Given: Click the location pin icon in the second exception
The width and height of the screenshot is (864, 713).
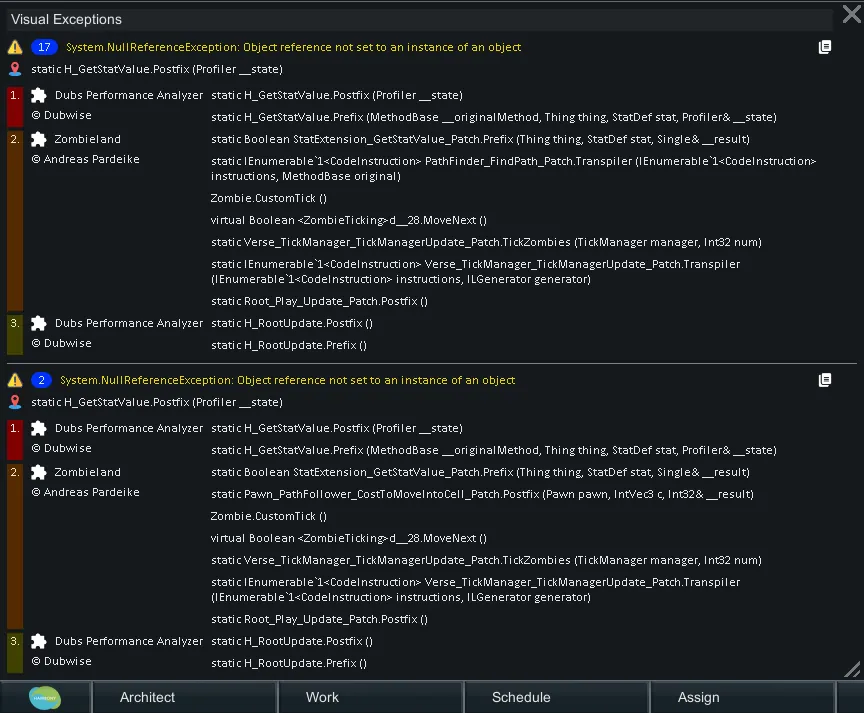Looking at the screenshot, I should [x=15, y=402].
